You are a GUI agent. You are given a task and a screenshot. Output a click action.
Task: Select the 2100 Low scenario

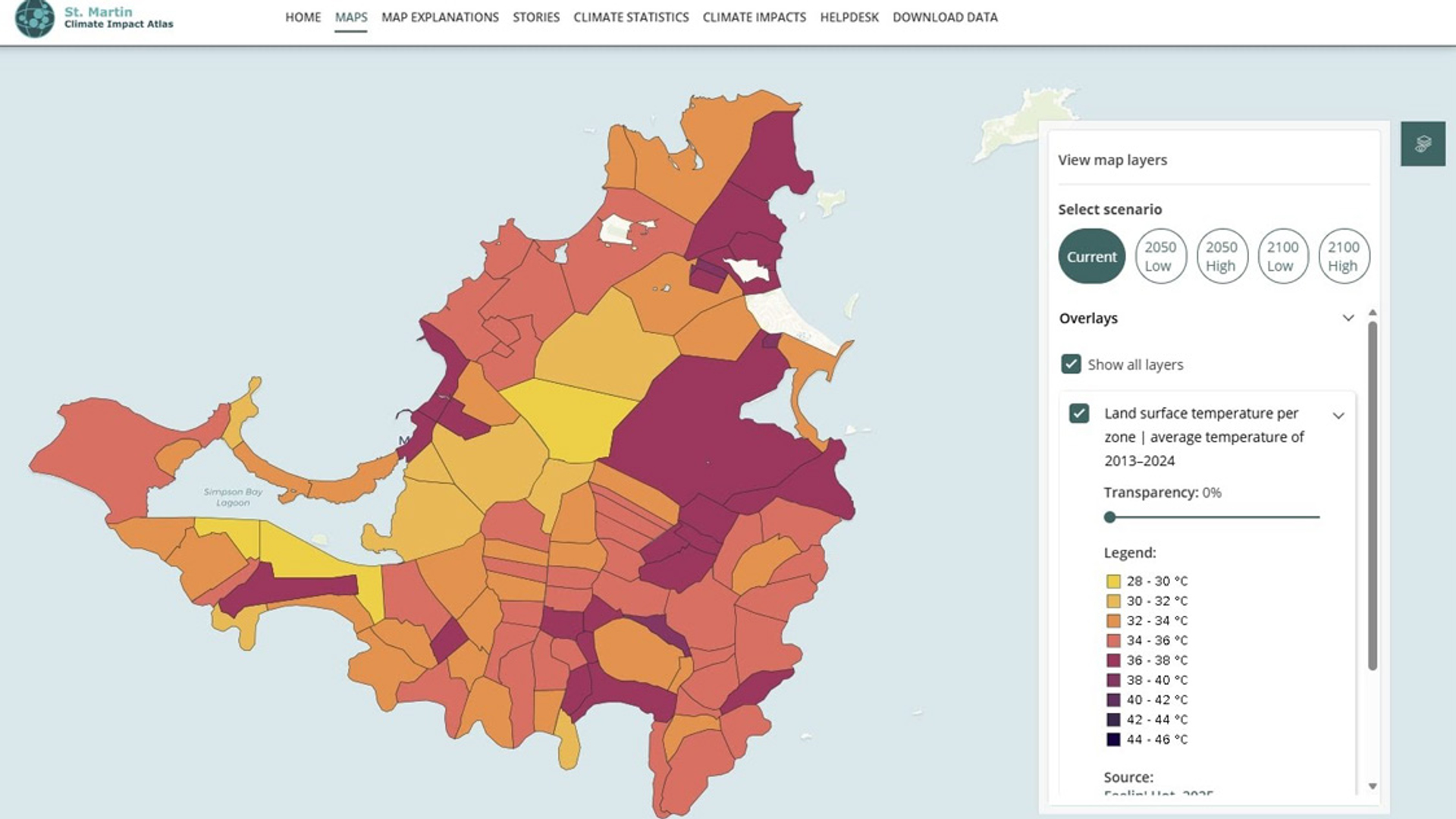(x=1282, y=256)
